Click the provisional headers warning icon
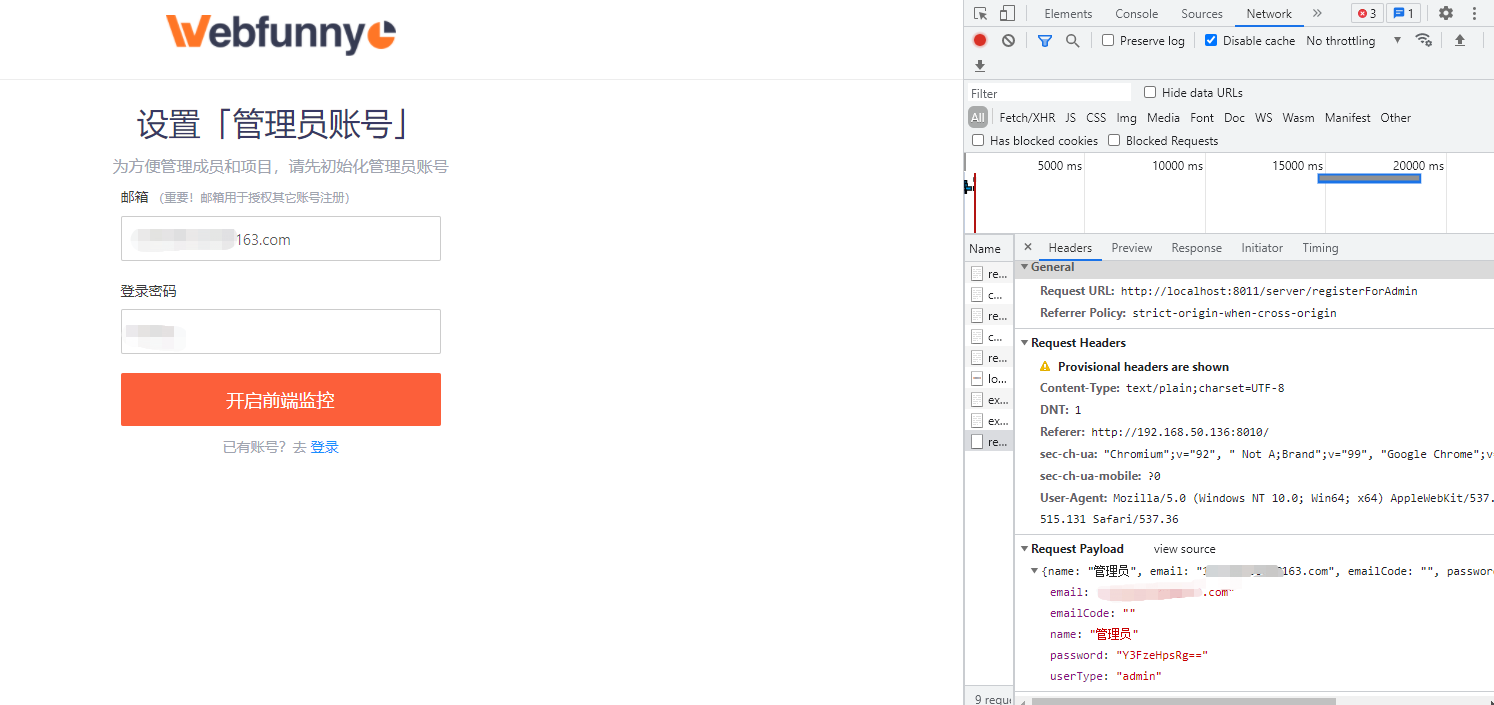The image size is (1494, 705). coord(1045,367)
